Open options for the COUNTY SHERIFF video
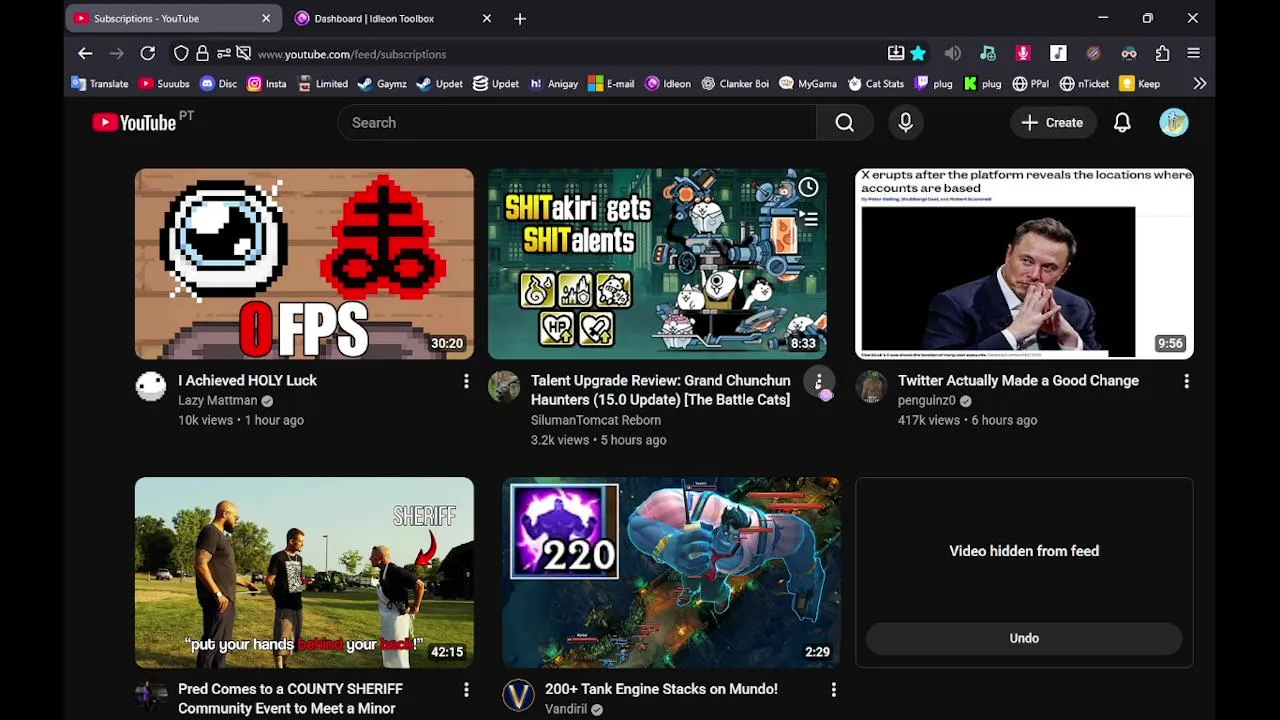 466,689
